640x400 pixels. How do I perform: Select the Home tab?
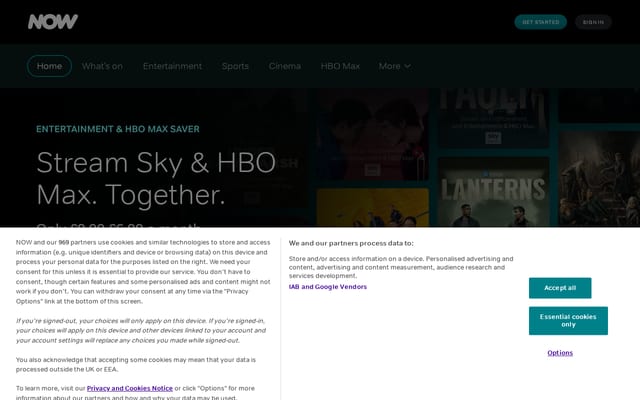(x=49, y=66)
